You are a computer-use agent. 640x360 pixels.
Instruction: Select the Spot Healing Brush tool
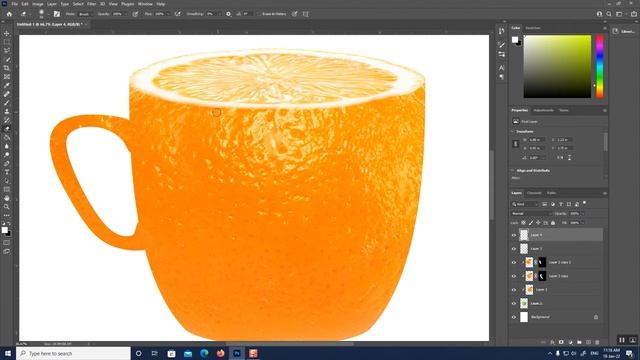point(7,94)
